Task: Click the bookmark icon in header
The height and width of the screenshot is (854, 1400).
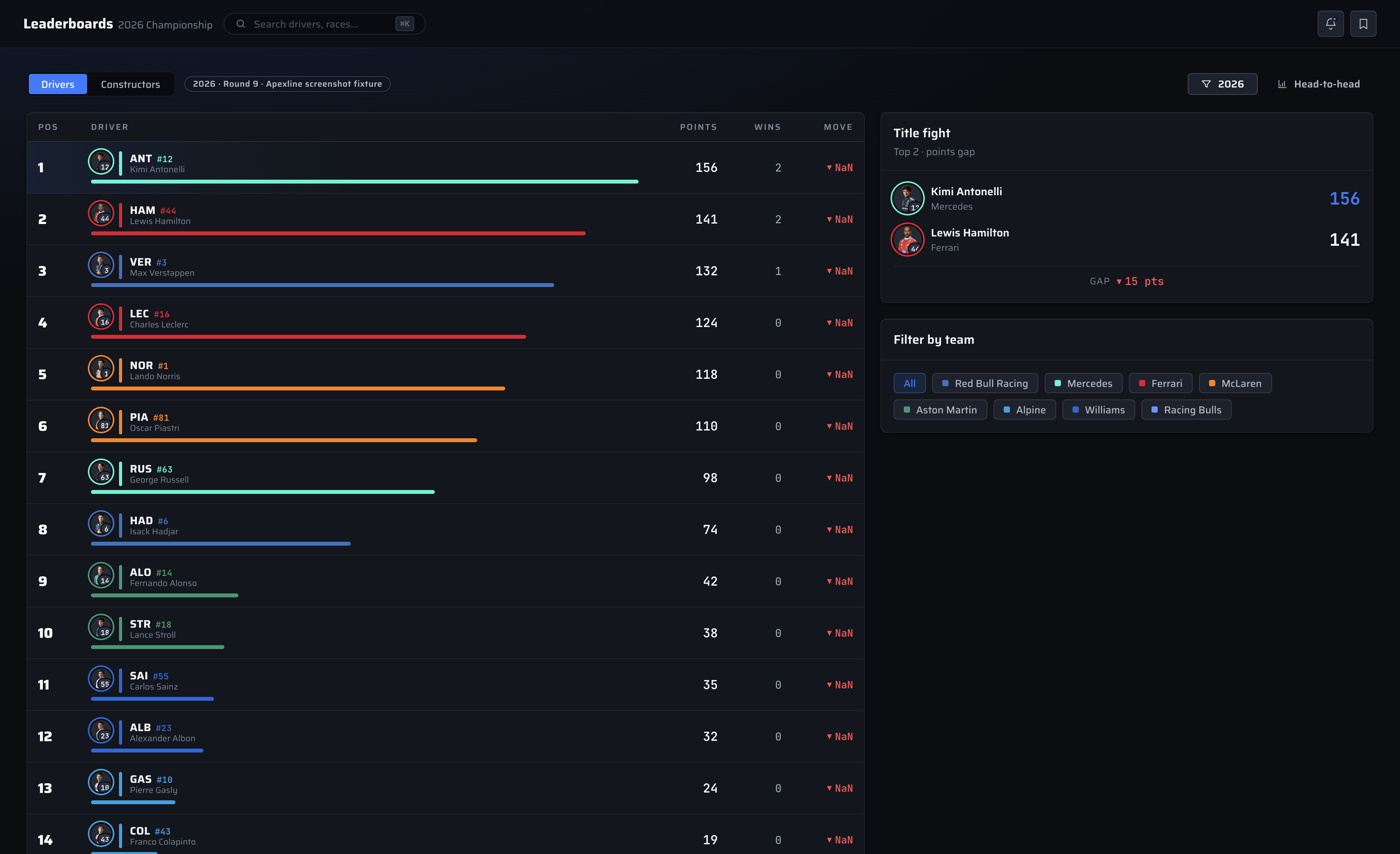Action: point(1363,24)
